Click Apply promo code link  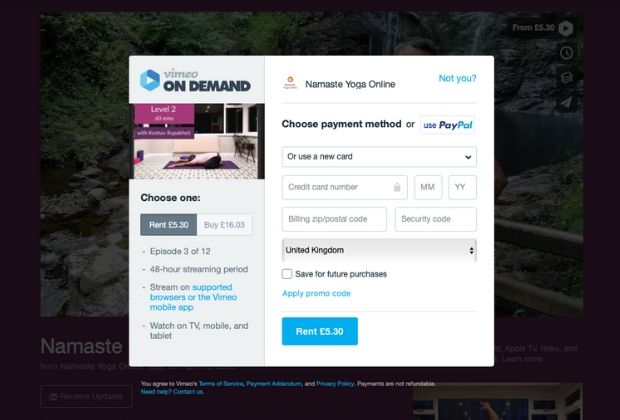tap(316, 293)
